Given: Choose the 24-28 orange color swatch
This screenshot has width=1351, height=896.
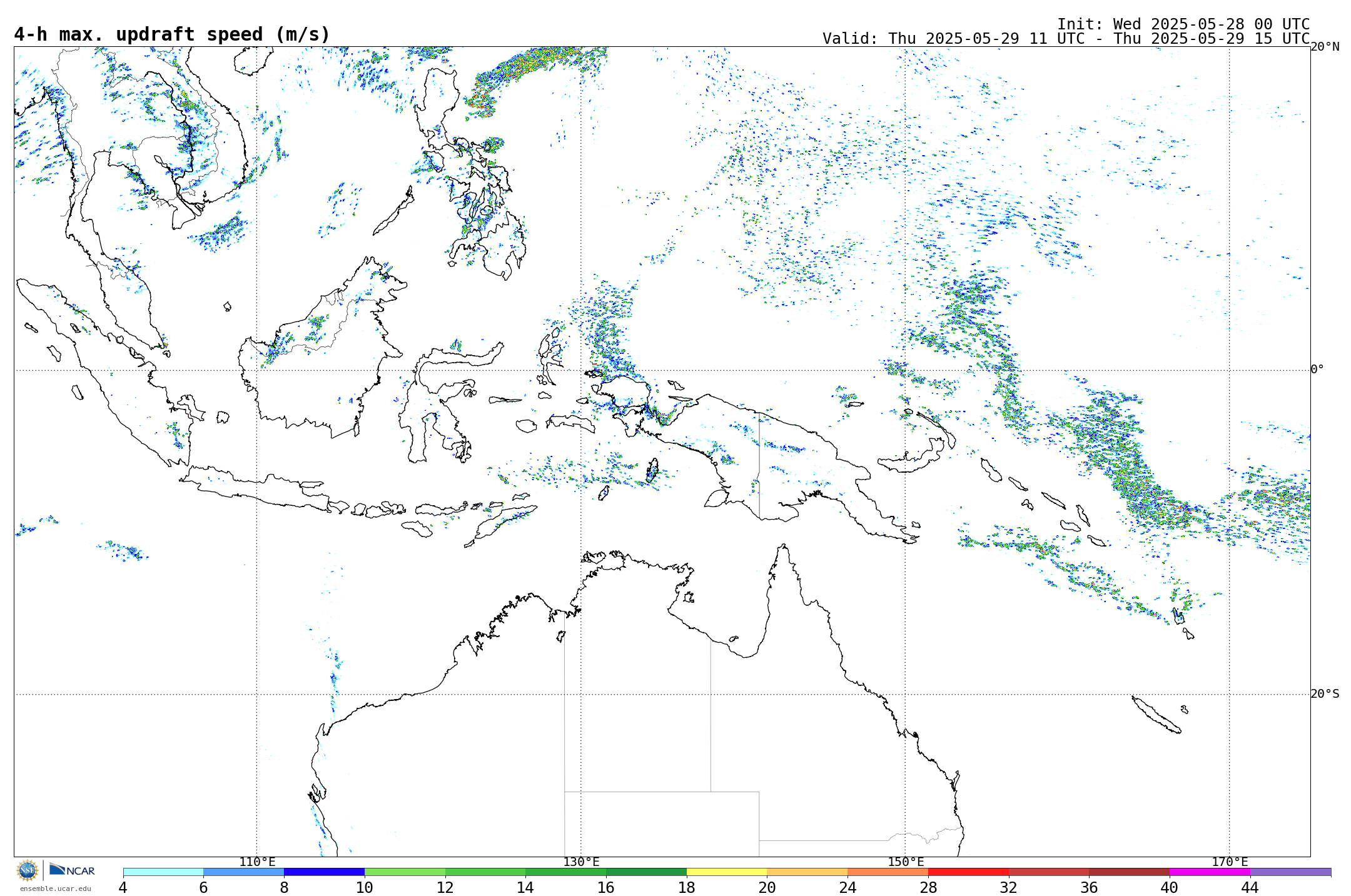Looking at the screenshot, I should coord(888,872).
